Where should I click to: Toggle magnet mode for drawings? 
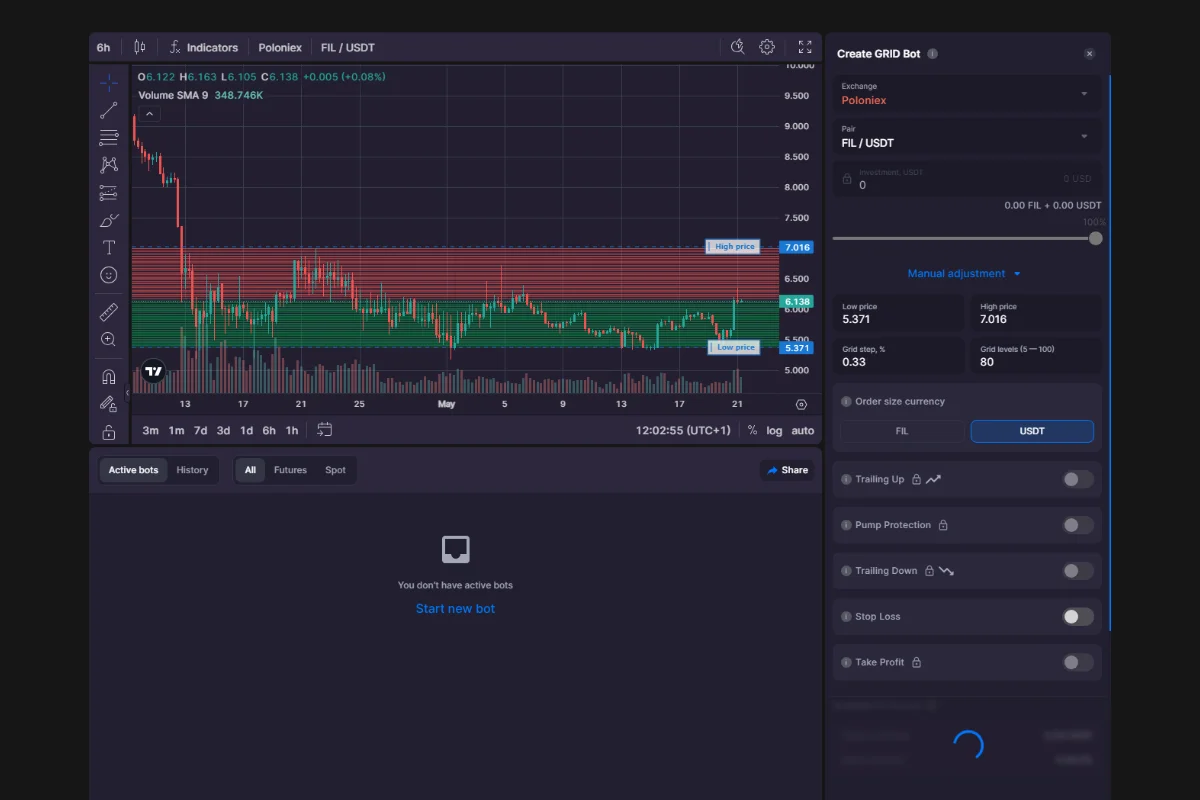pos(108,375)
